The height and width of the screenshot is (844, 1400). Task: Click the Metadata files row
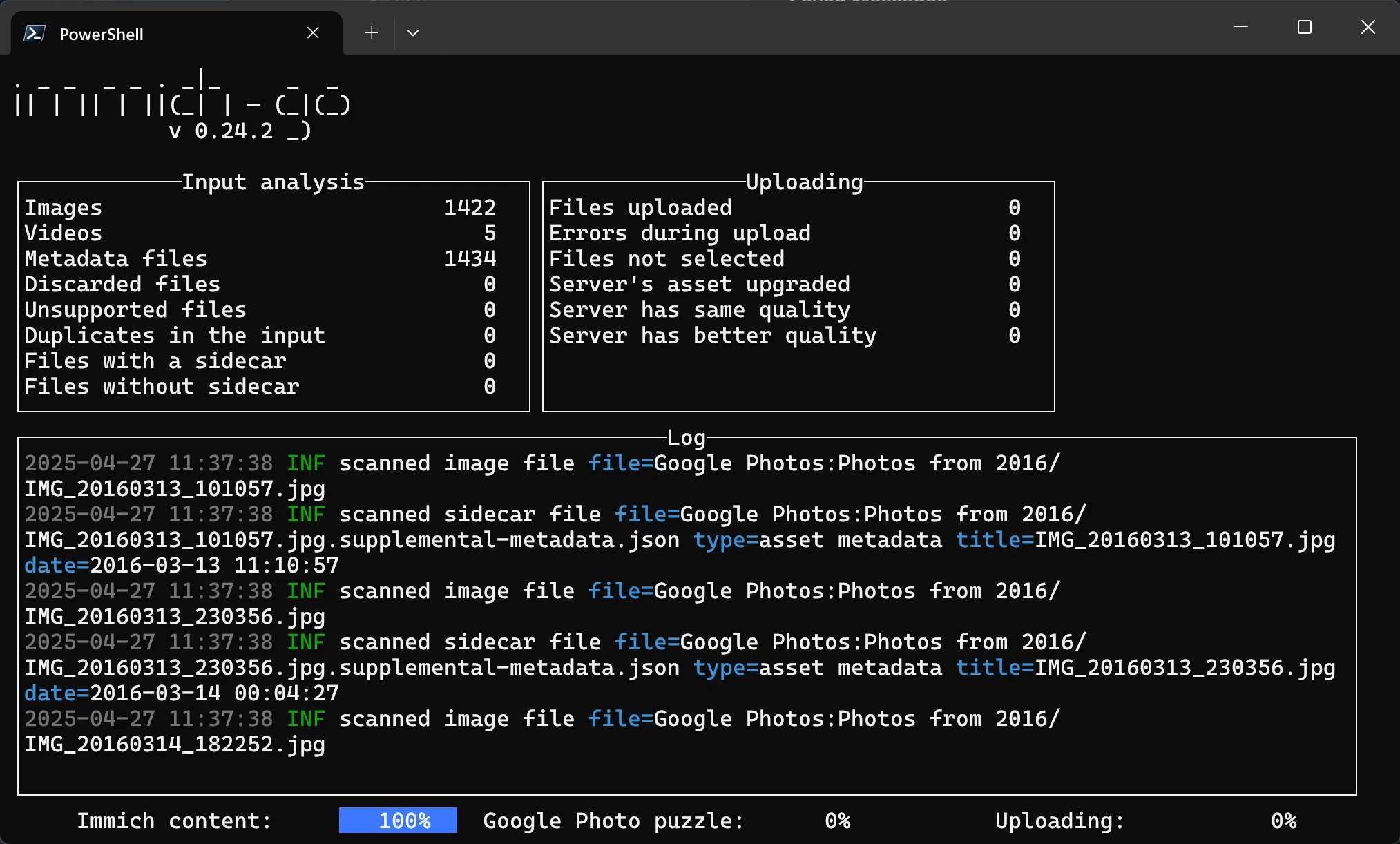coord(116,258)
